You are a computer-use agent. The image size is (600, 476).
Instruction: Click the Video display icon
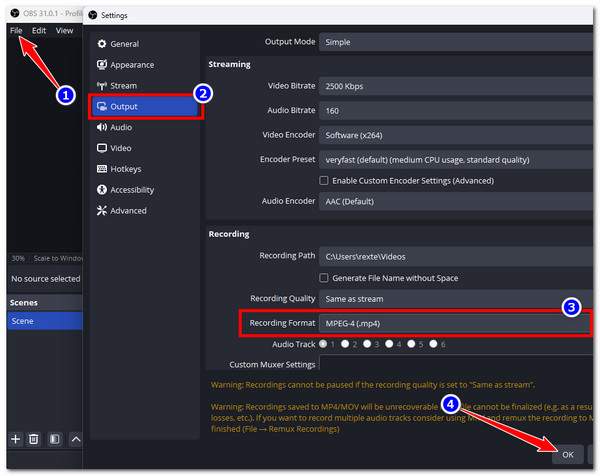102,148
